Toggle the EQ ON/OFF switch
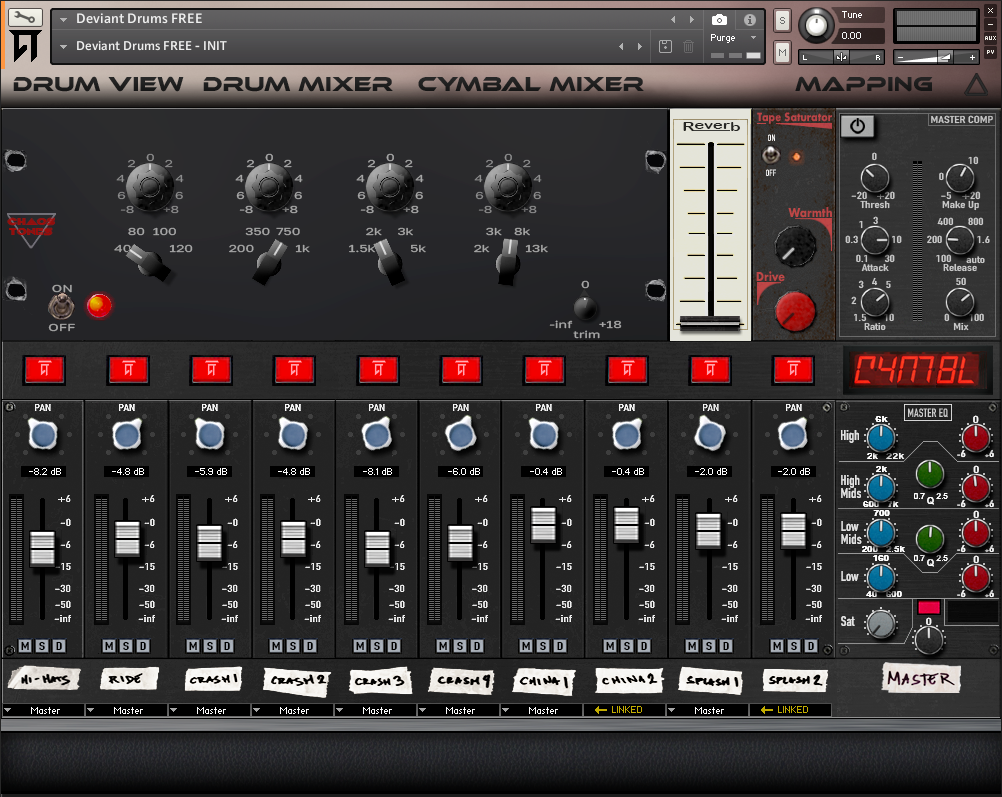The height and width of the screenshot is (797, 1002). [61, 307]
